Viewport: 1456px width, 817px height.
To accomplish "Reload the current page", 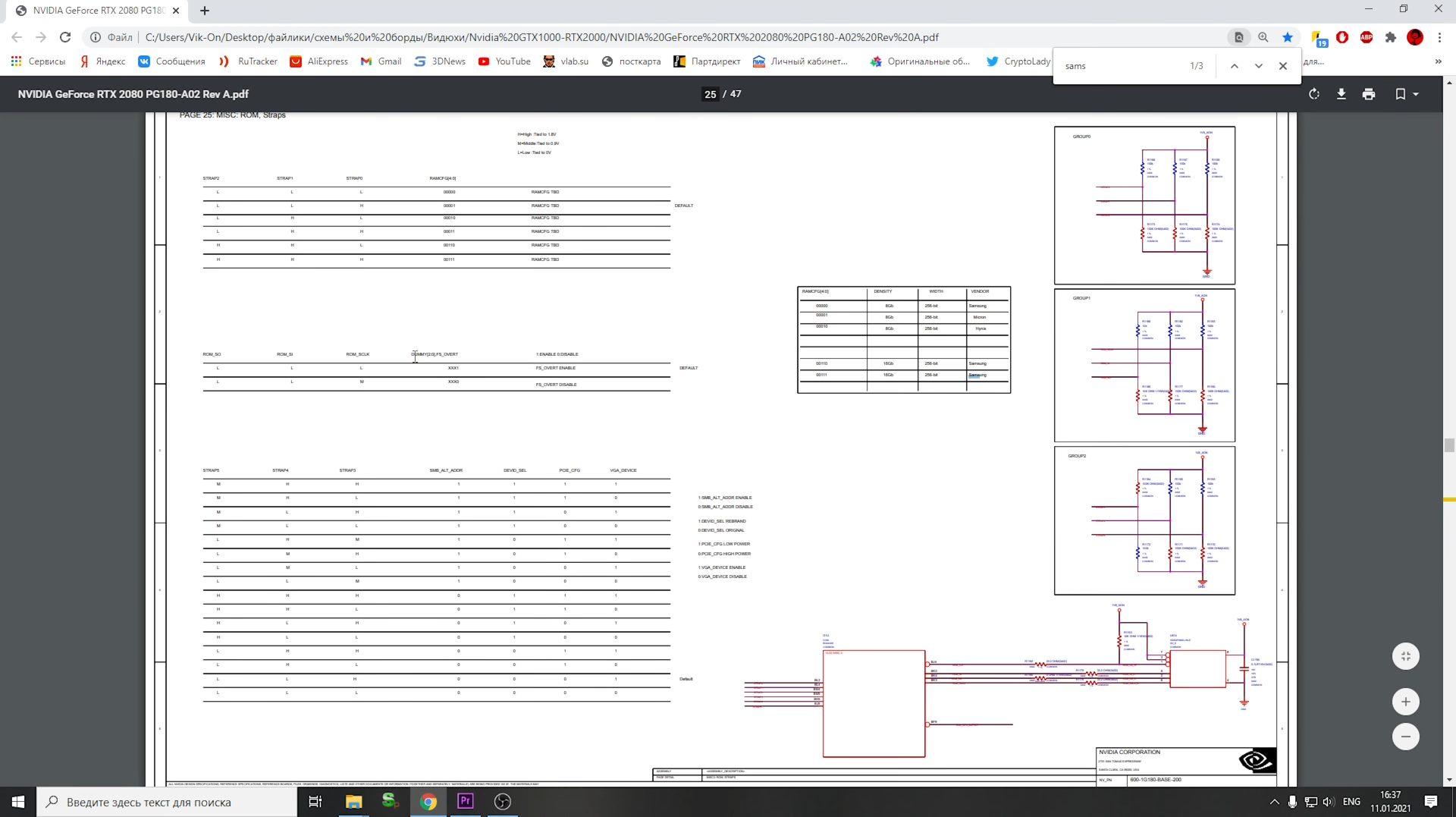I will pos(65,37).
